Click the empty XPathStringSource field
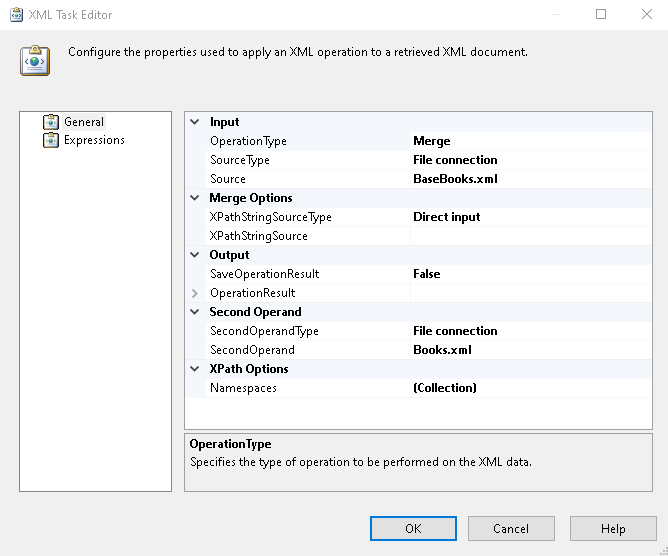 pos(530,236)
